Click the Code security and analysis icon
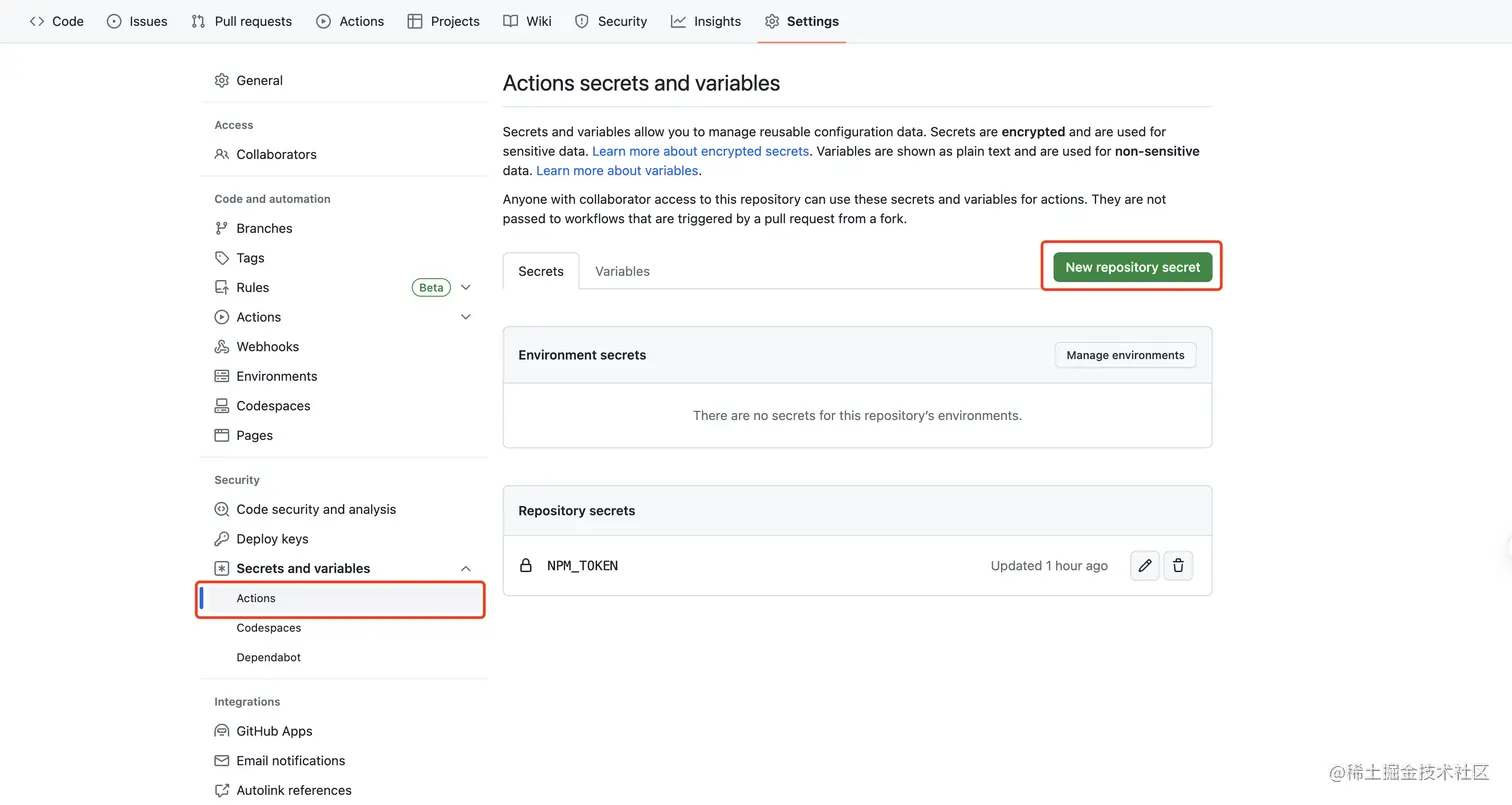Image resolution: width=1512 pixels, height=805 pixels. pyautogui.click(x=222, y=510)
